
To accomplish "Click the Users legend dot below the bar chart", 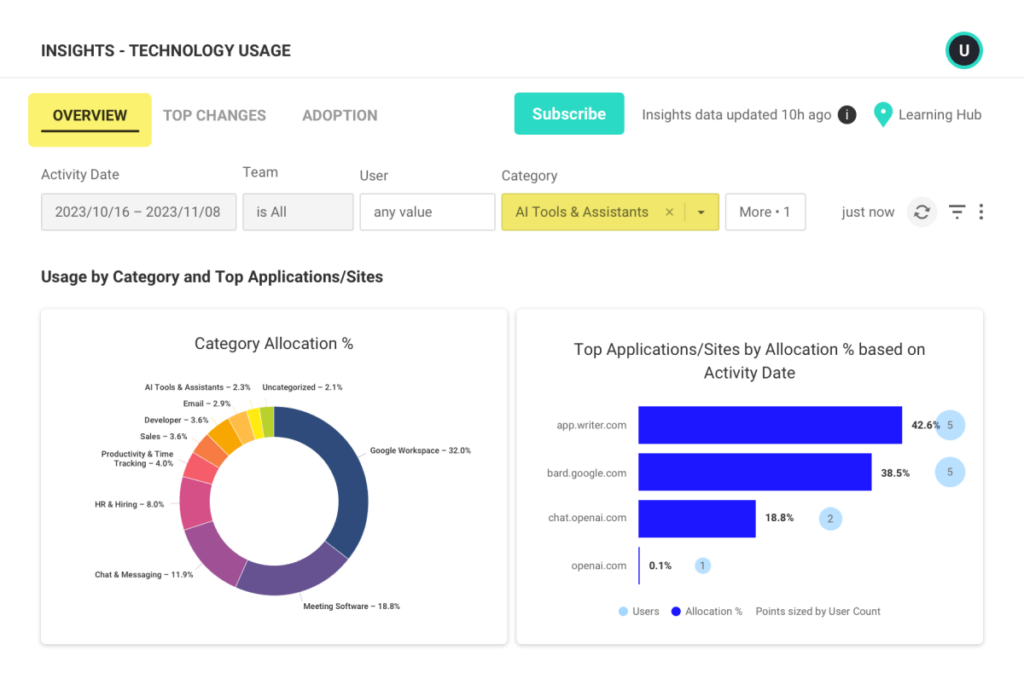I will [624, 611].
